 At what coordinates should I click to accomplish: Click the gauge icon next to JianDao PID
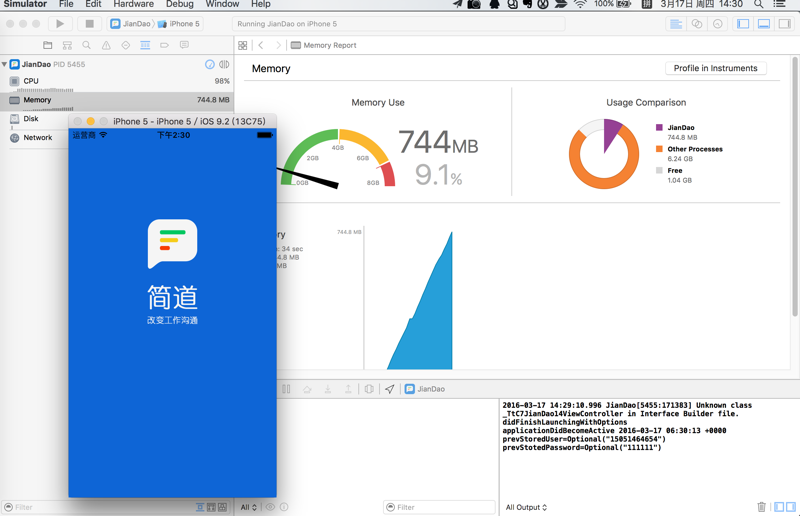[x=210, y=64]
